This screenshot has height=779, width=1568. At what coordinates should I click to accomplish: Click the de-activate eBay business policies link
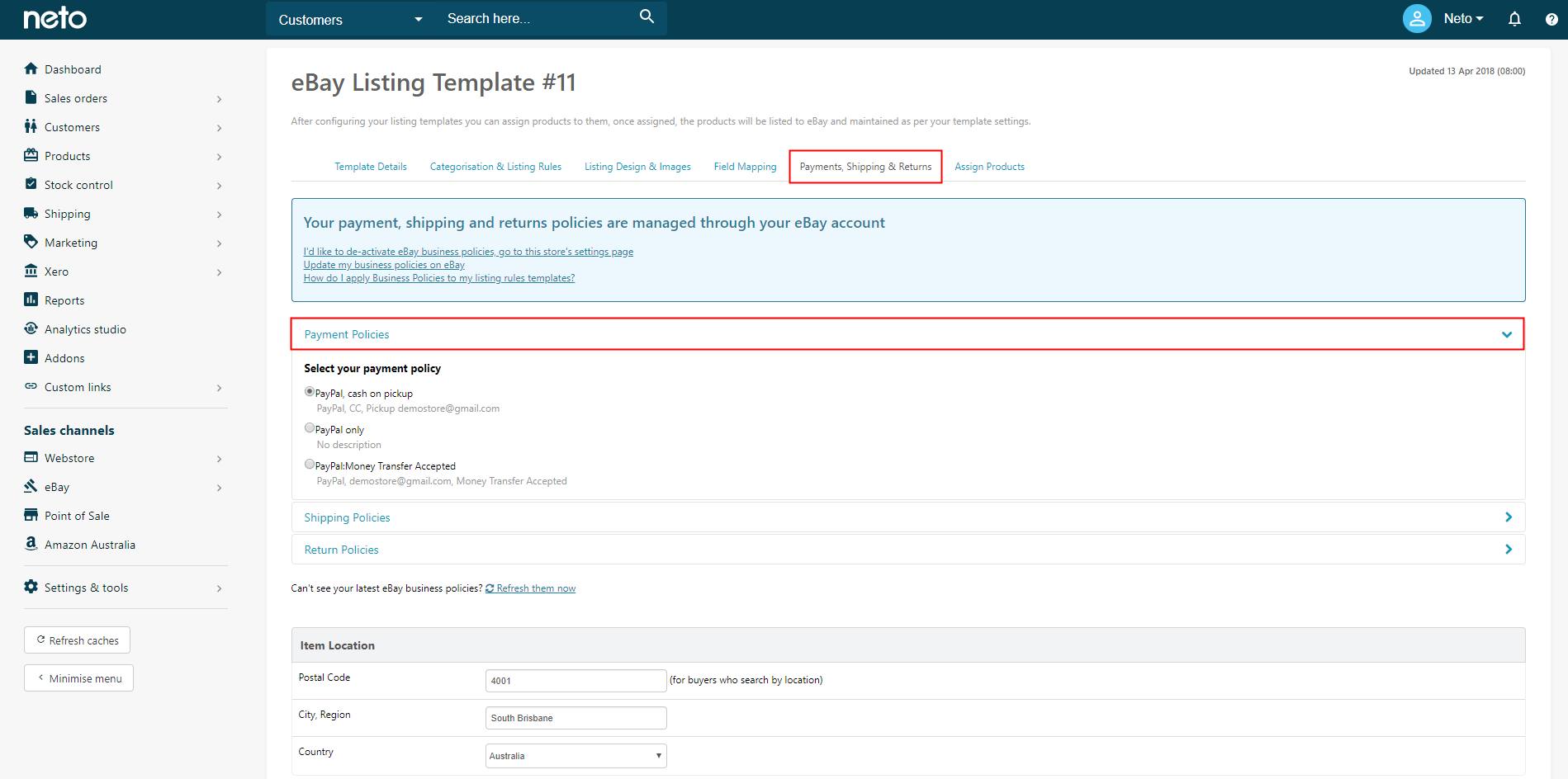coord(468,252)
